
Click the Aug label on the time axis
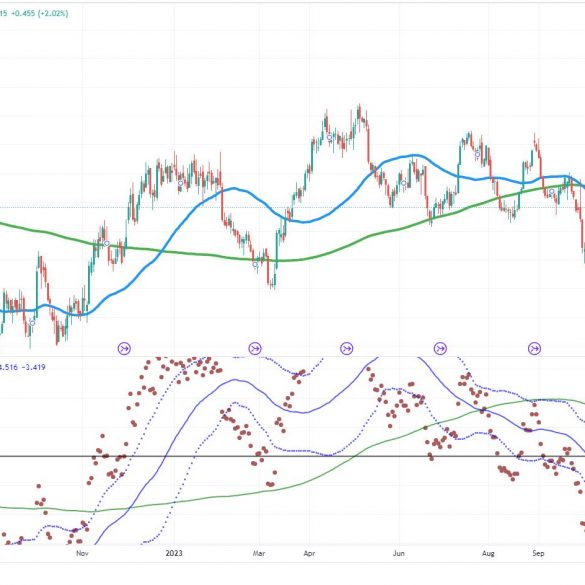click(488, 553)
